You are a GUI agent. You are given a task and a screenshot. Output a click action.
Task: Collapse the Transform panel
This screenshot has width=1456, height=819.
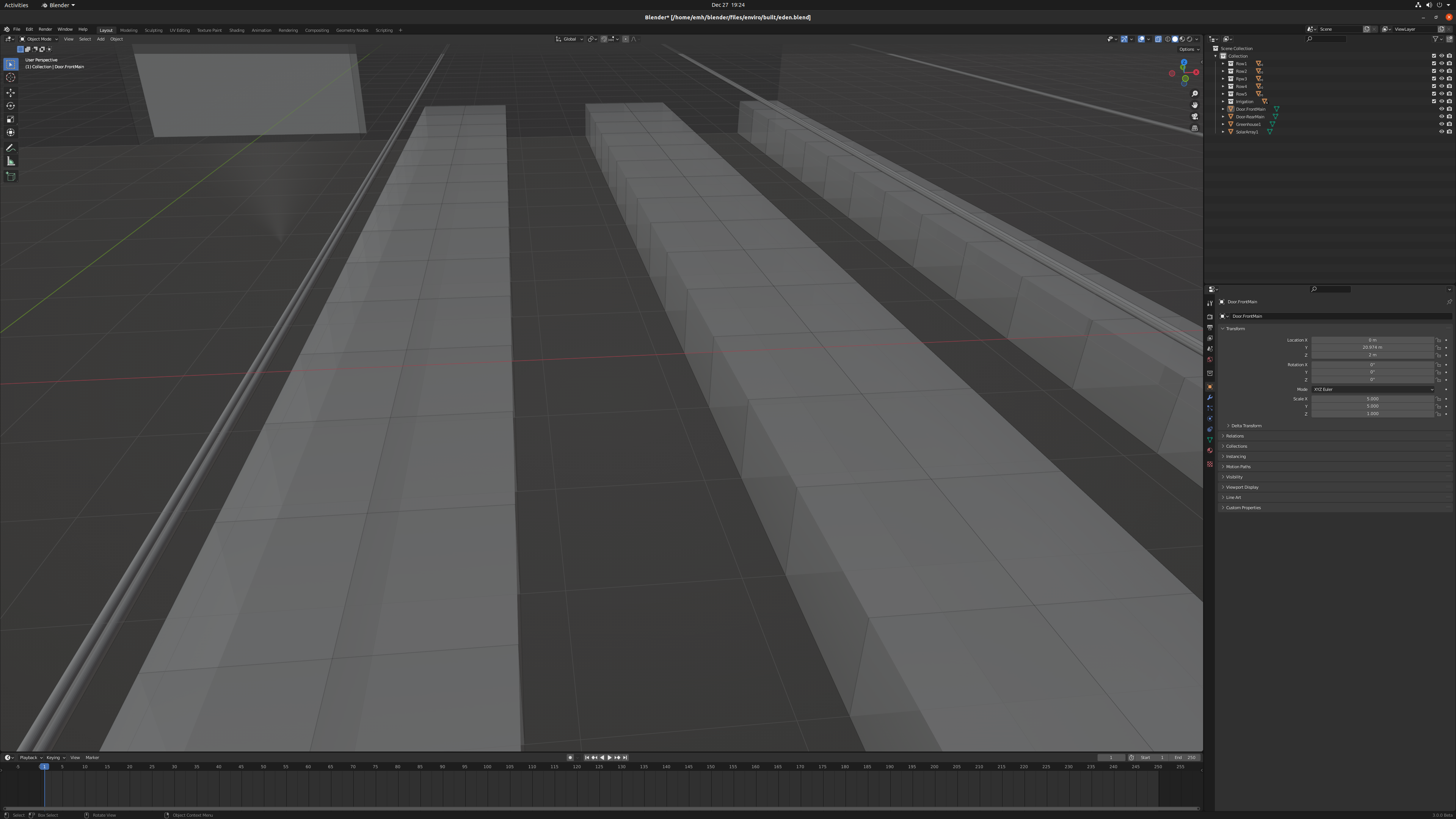(1235, 328)
